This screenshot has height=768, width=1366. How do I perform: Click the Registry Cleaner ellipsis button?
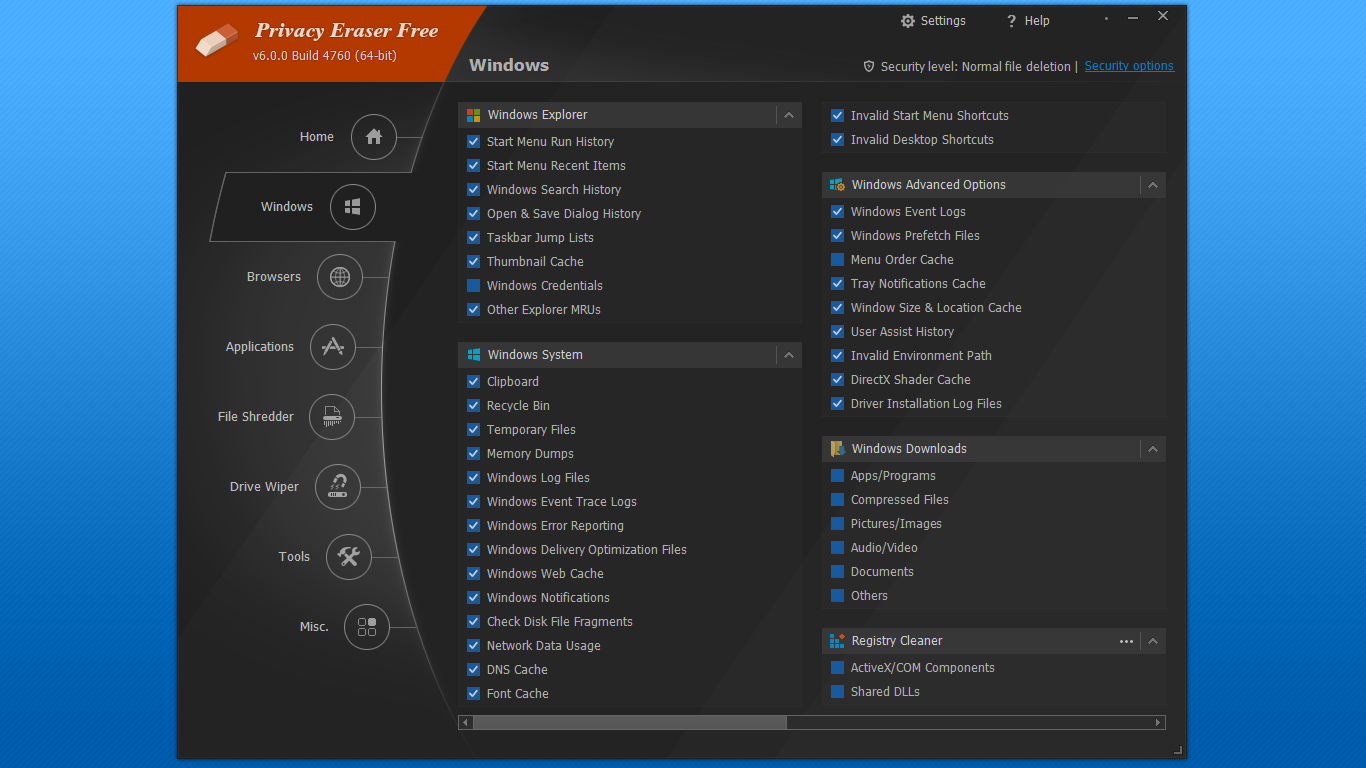point(1126,640)
